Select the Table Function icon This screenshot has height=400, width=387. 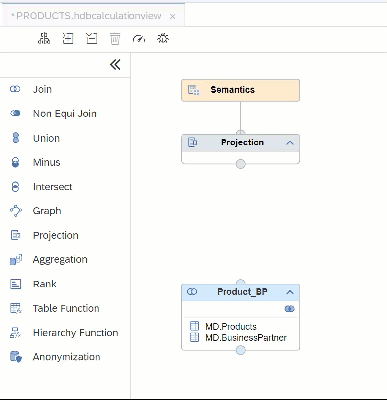click(x=16, y=308)
